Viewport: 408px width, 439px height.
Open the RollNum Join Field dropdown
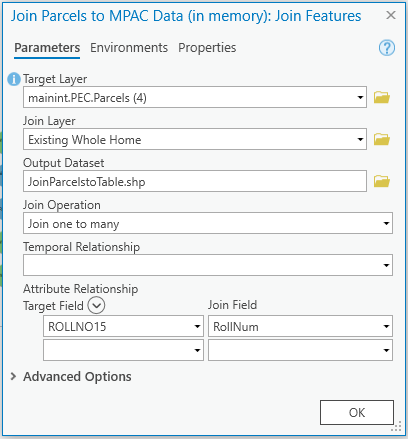point(300,326)
